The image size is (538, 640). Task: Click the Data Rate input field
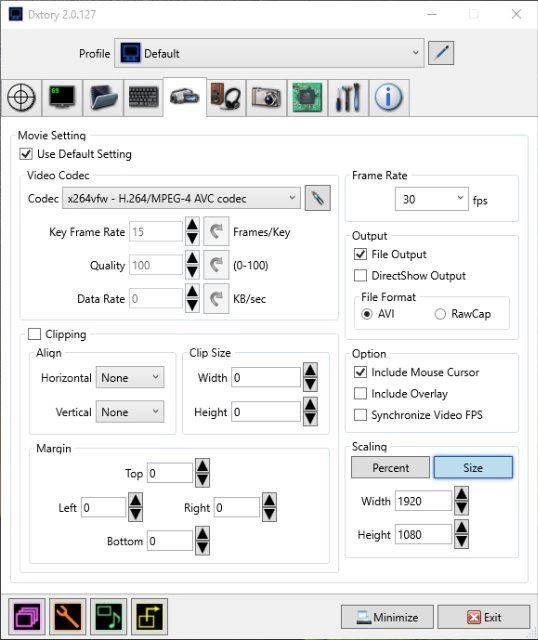[x=156, y=299]
